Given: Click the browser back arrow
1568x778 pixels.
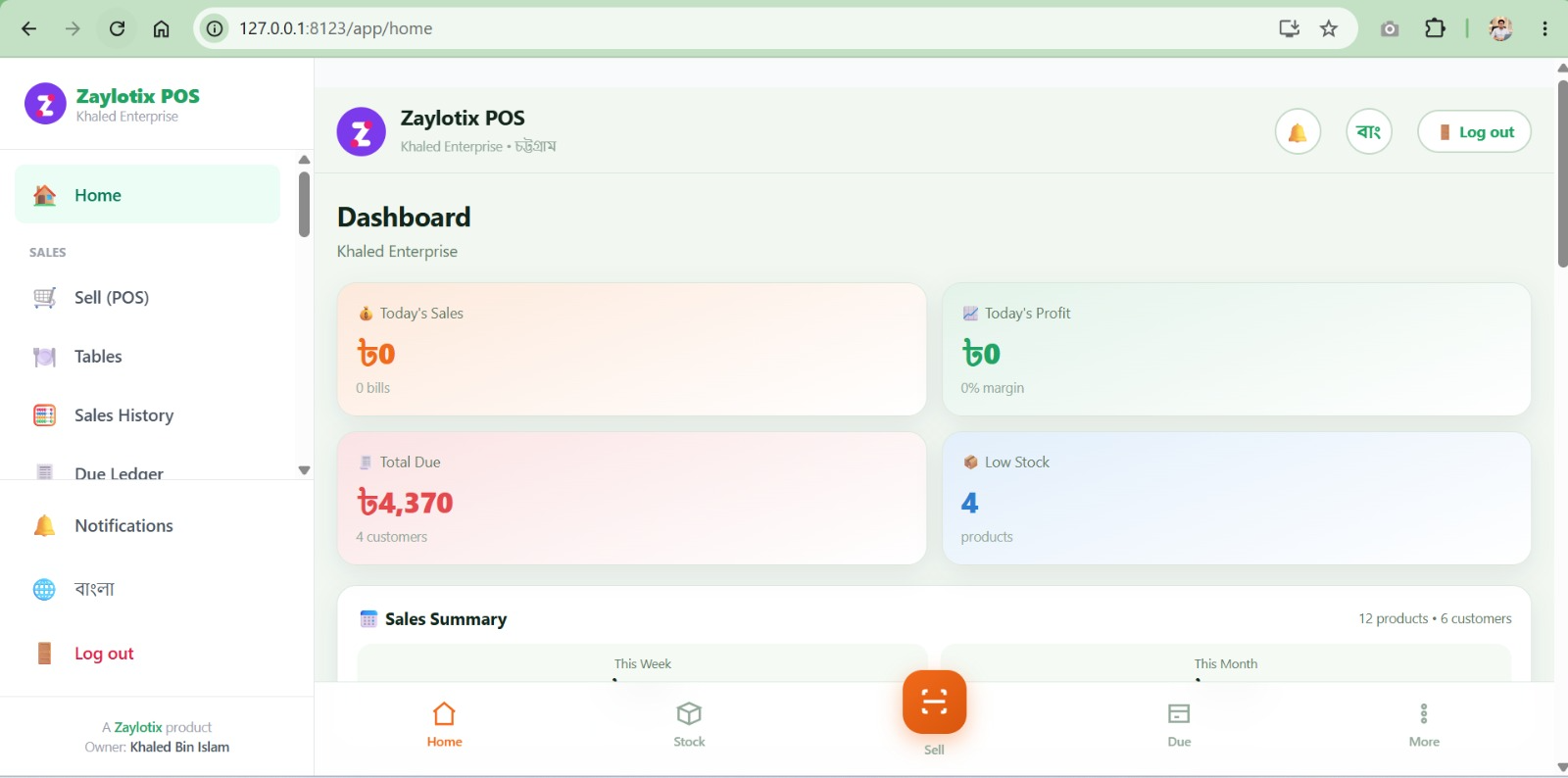Looking at the screenshot, I should (x=28, y=28).
